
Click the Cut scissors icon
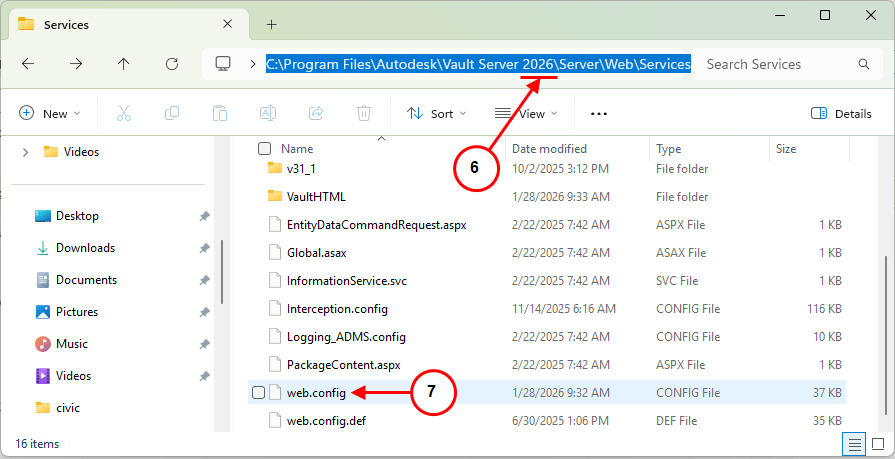(x=124, y=114)
